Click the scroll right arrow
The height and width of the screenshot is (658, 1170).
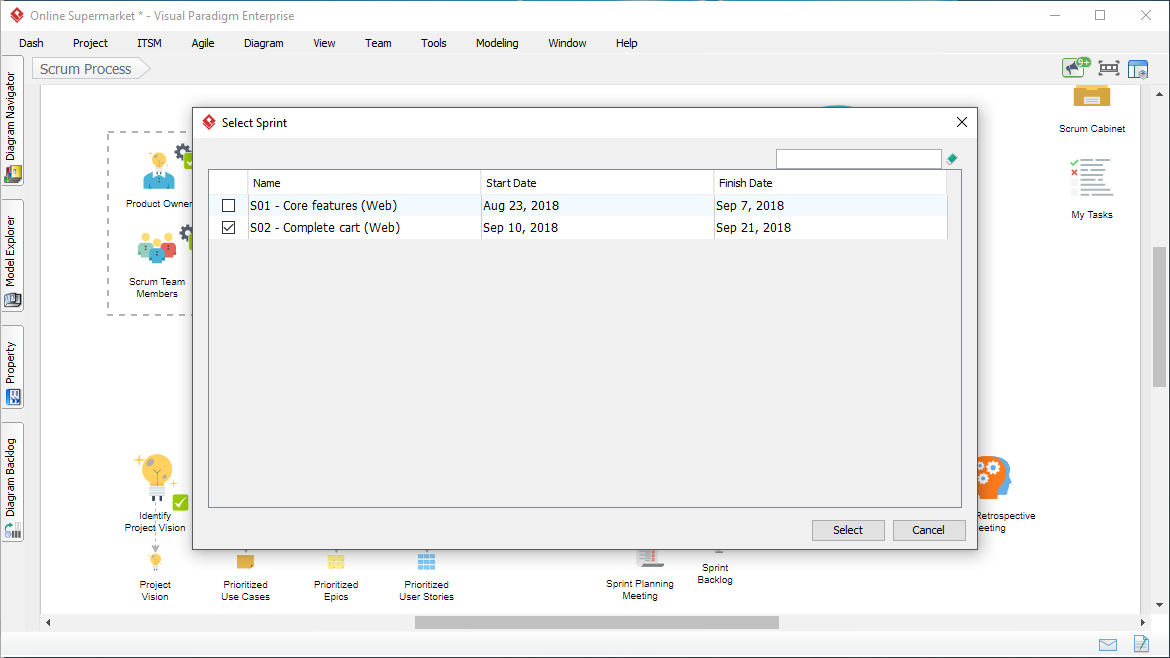[1142, 622]
